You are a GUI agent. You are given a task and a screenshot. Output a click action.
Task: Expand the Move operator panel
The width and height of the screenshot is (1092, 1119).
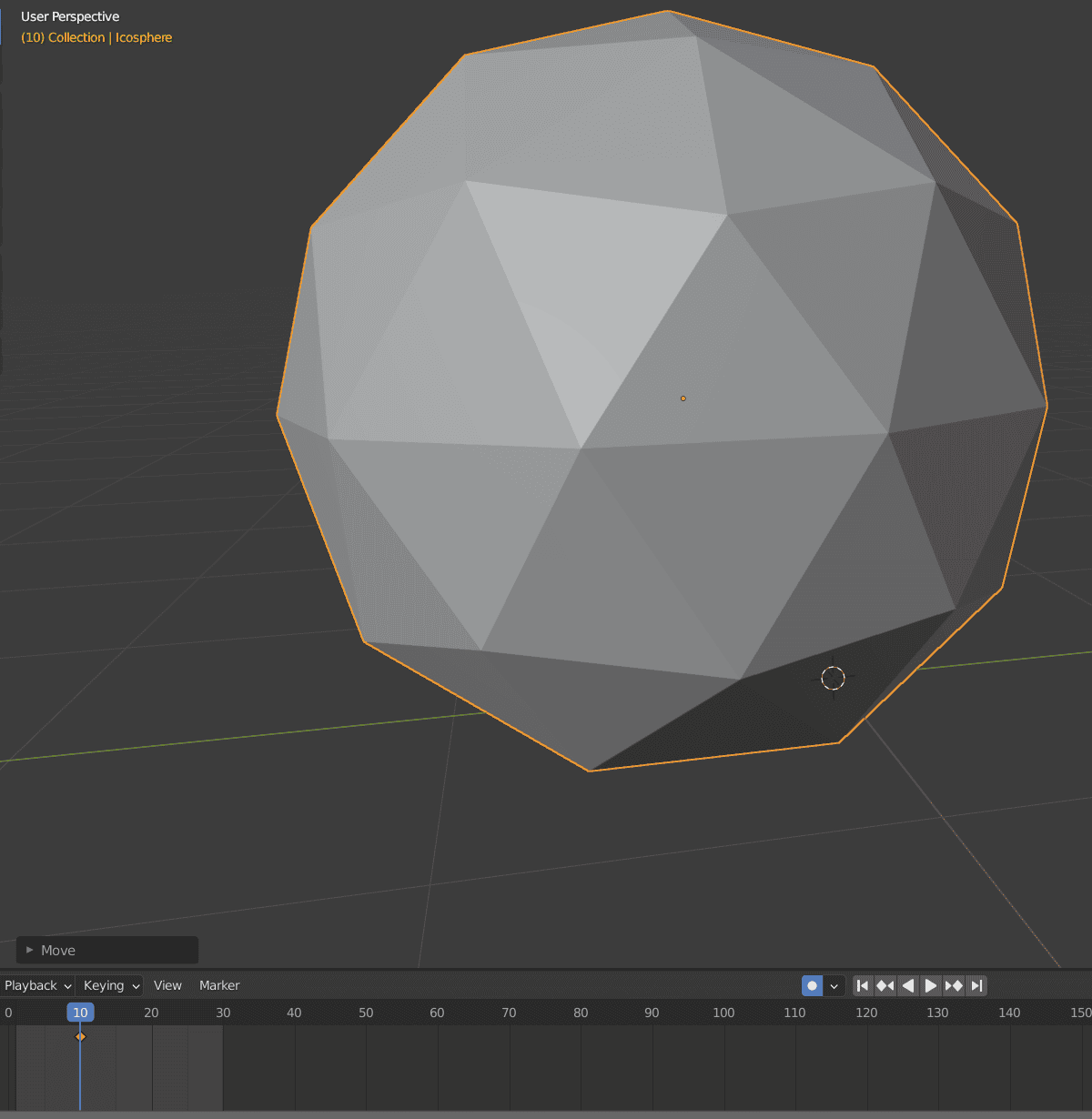(28, 950)
